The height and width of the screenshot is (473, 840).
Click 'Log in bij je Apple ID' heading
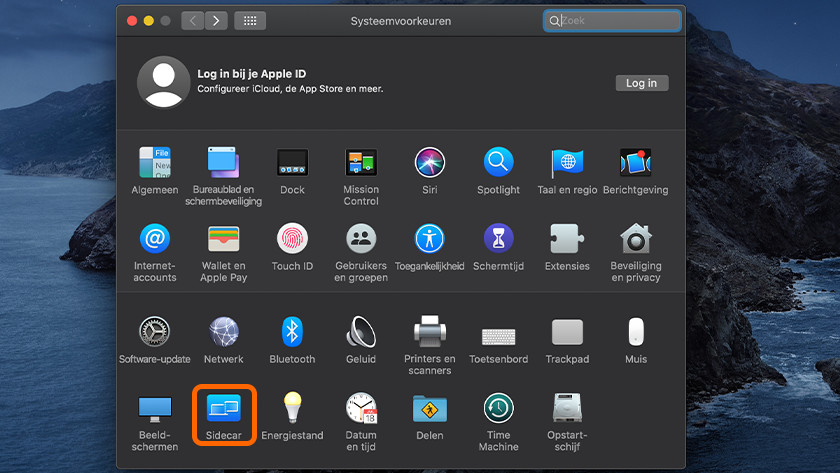[252, 74]
